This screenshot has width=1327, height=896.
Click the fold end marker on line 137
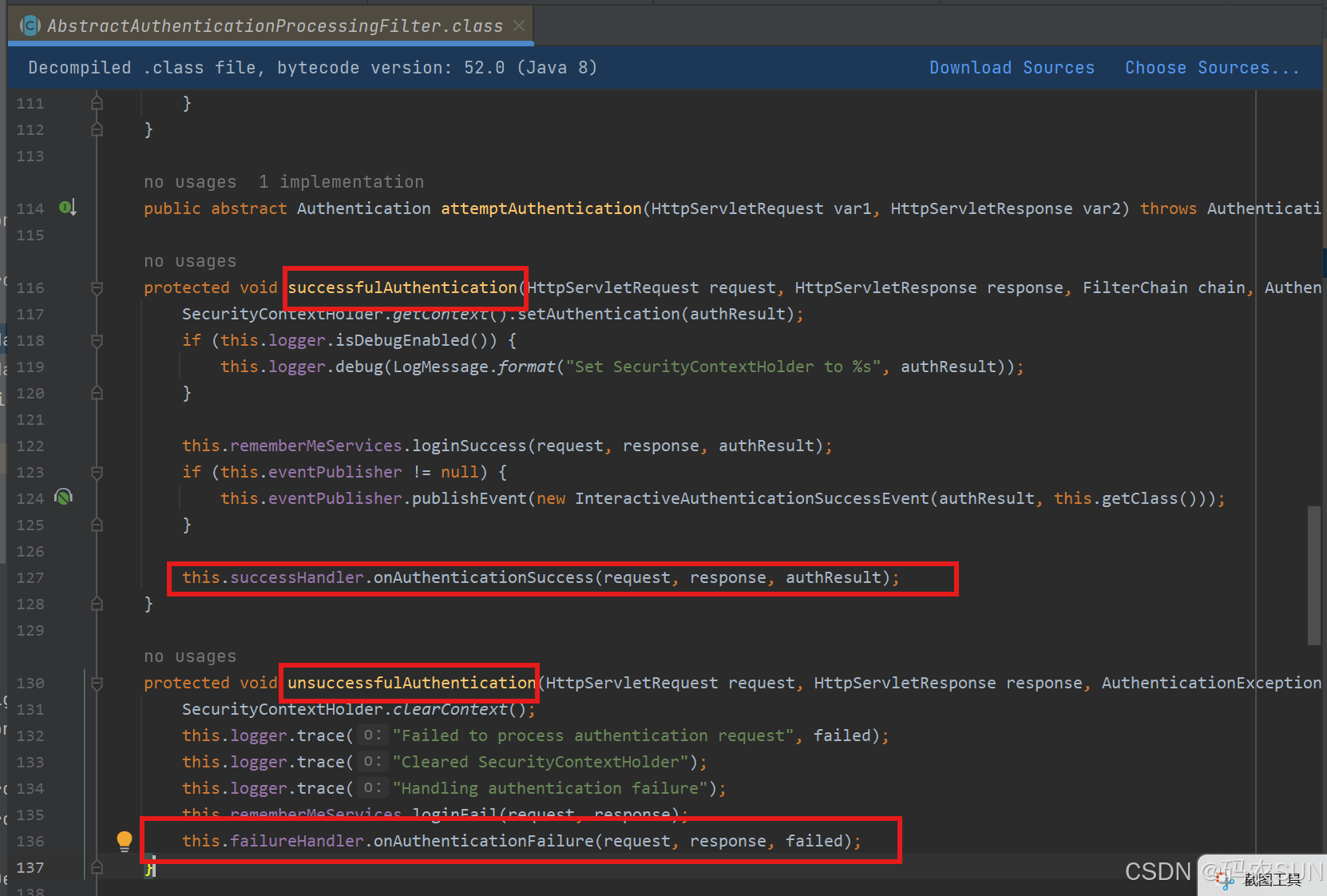pos(97,867)
